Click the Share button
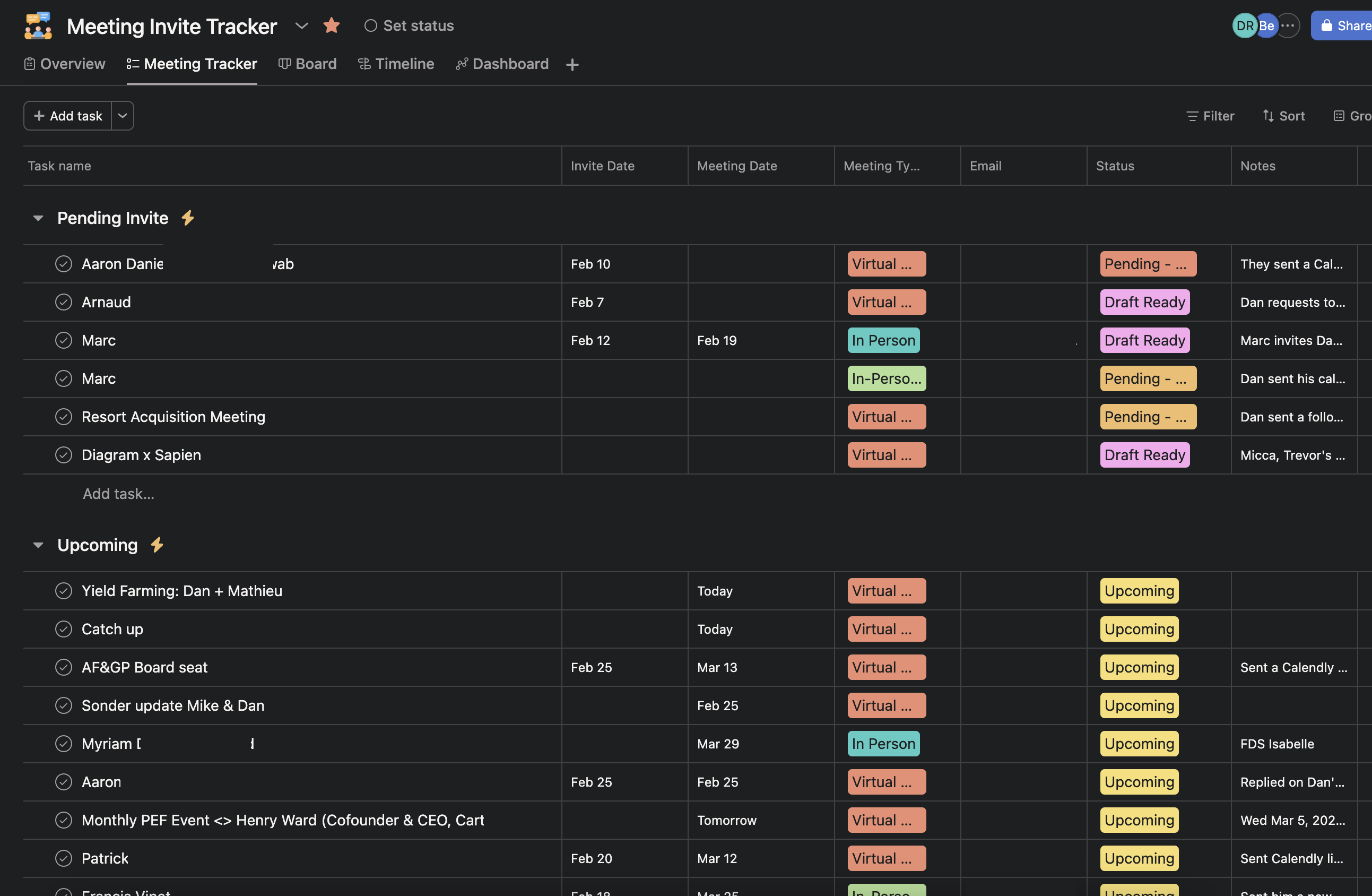This screenshot has width=1372, height=896. click(x=1341, y=25)
